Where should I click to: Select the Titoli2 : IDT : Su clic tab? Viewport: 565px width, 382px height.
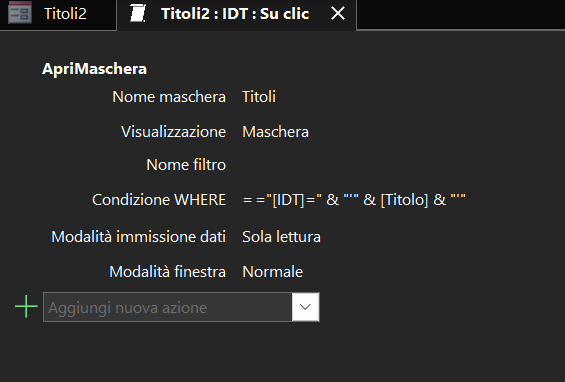(235, 14)
